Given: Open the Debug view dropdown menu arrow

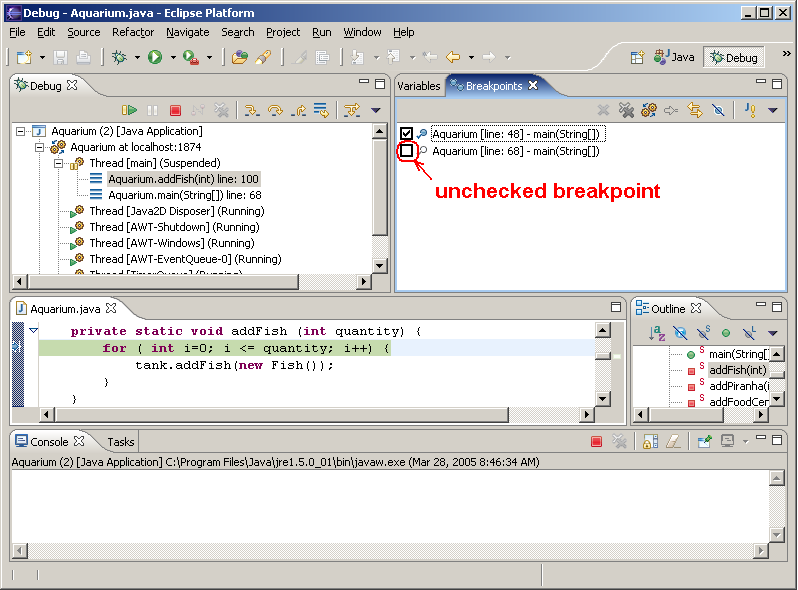Looking at the screenshot, I should pyautogui.click(x=376, y=110).
